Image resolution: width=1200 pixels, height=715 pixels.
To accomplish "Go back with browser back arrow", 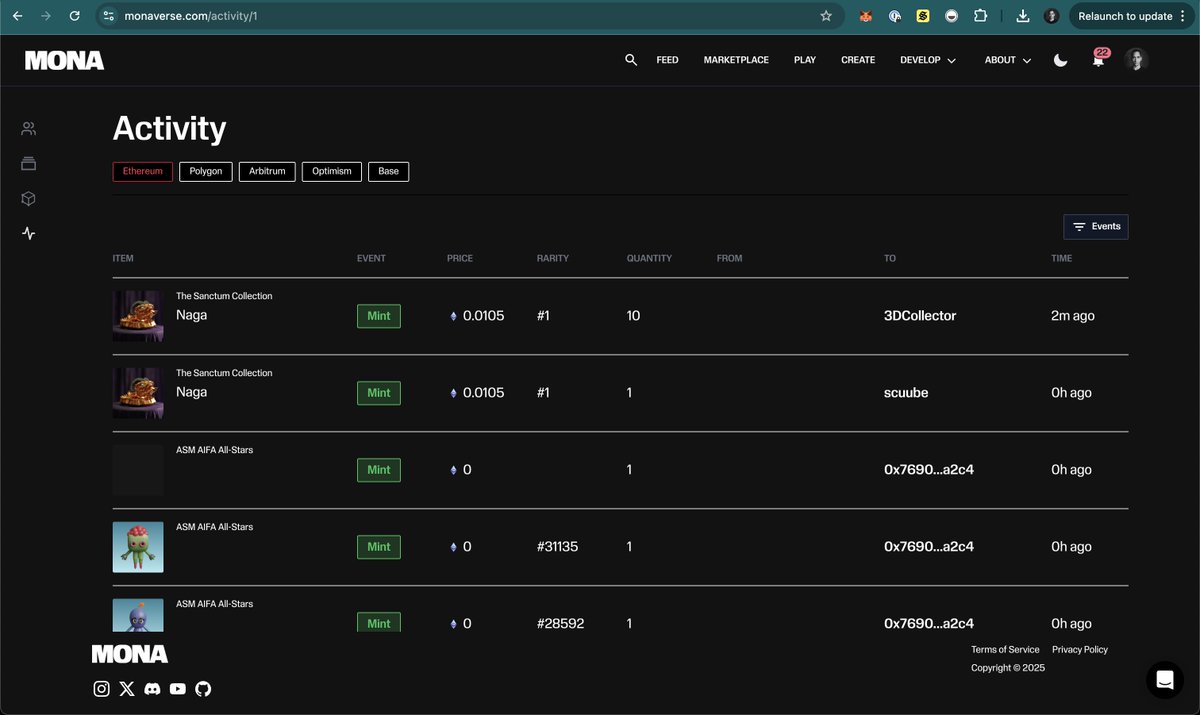I will [x=17, y=16].
